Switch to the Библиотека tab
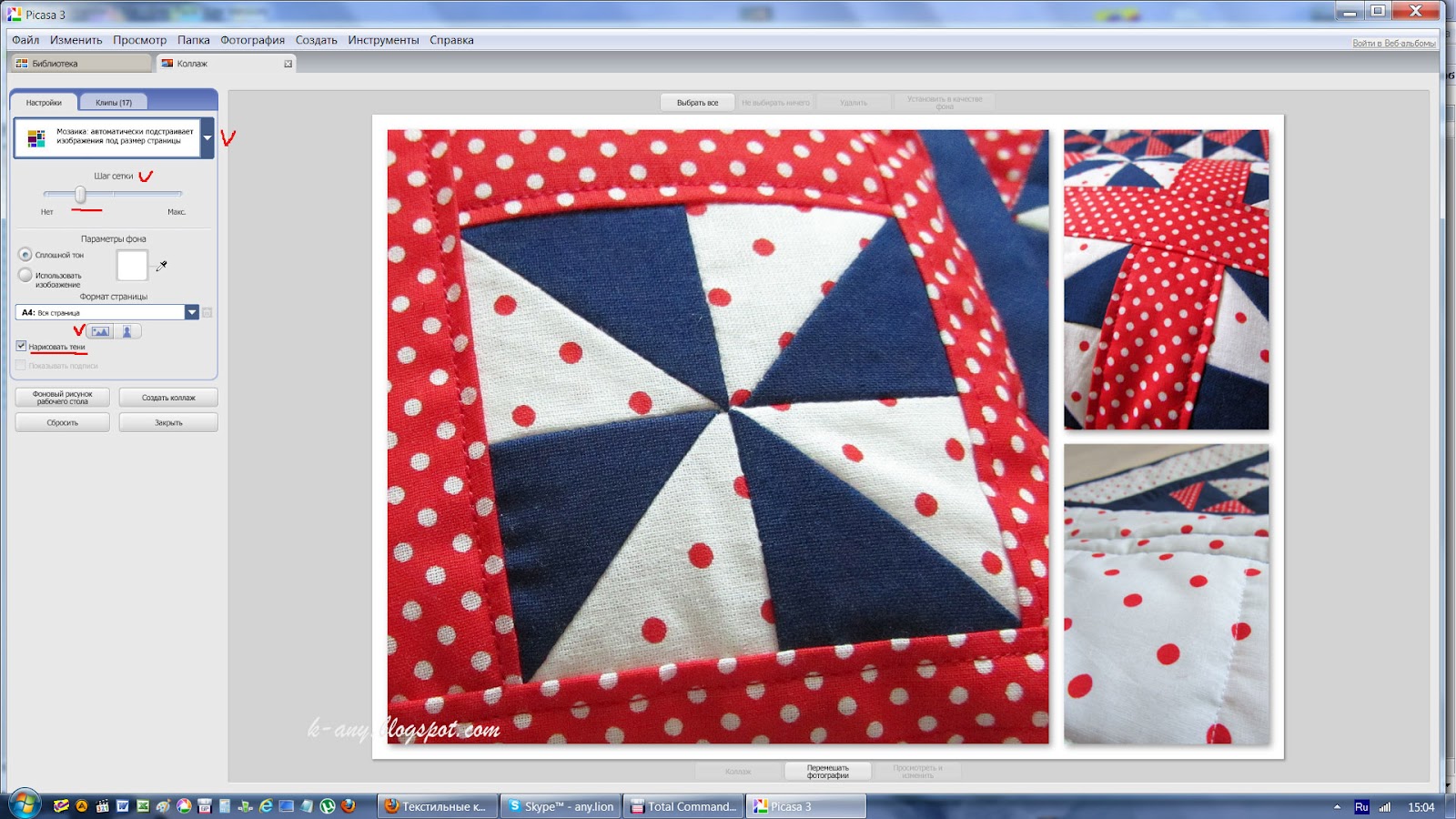 pyautogui.click(x=80, y=64)
